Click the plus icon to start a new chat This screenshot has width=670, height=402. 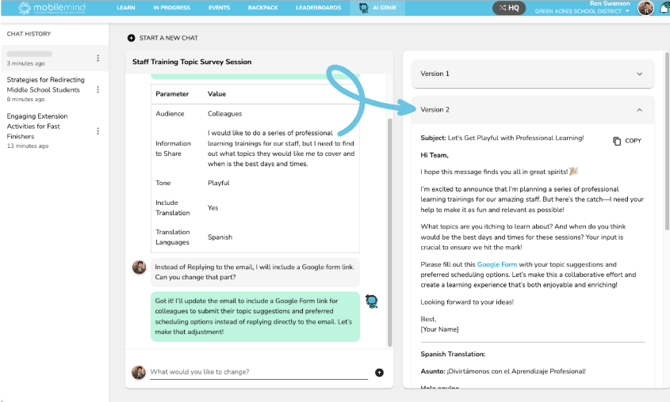coord(131,38)
